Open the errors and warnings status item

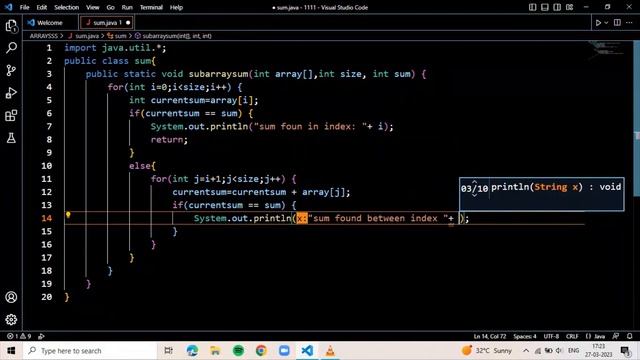point(19,336)
